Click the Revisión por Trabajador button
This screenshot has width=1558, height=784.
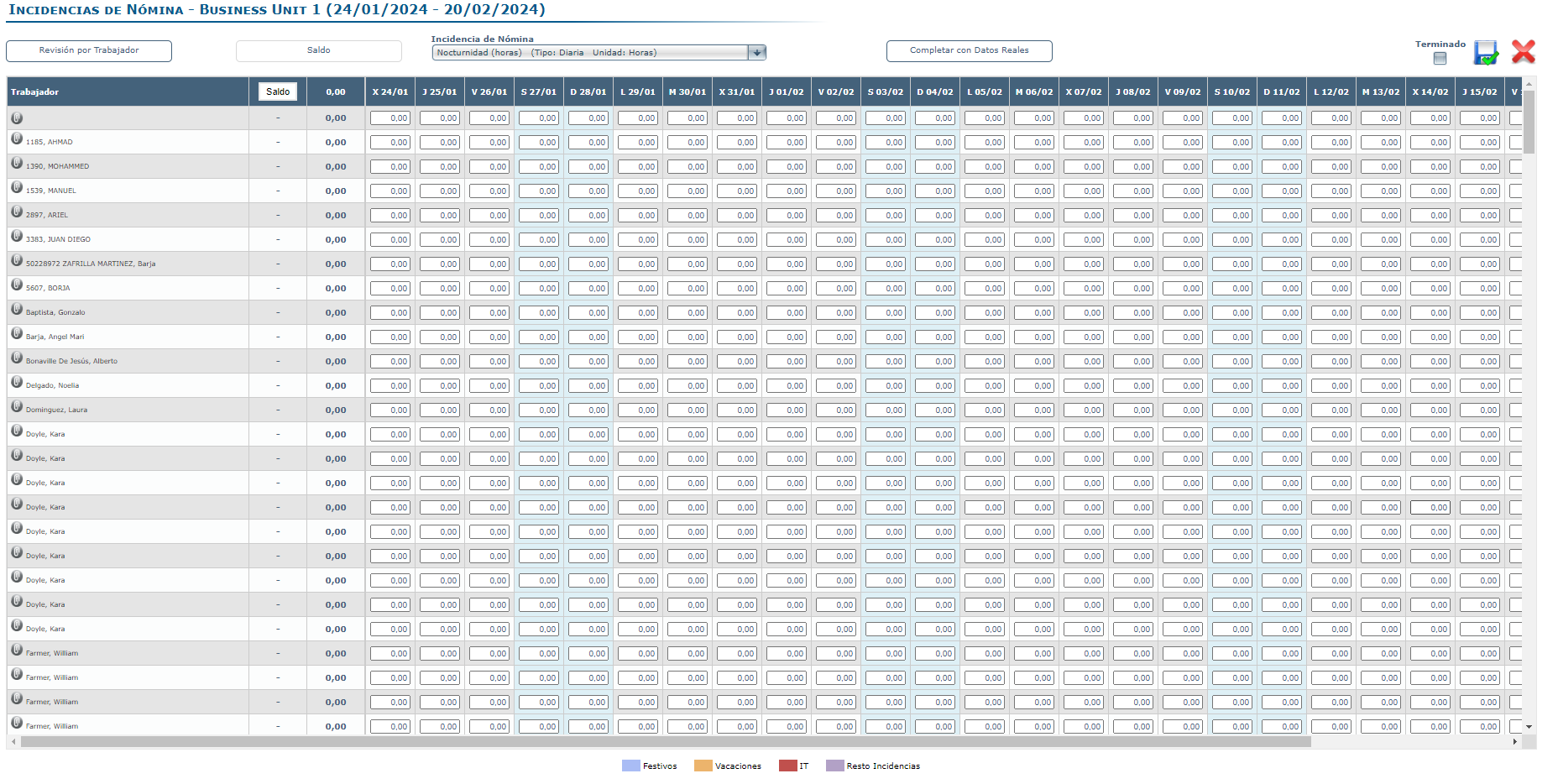(x=89, y=51)
